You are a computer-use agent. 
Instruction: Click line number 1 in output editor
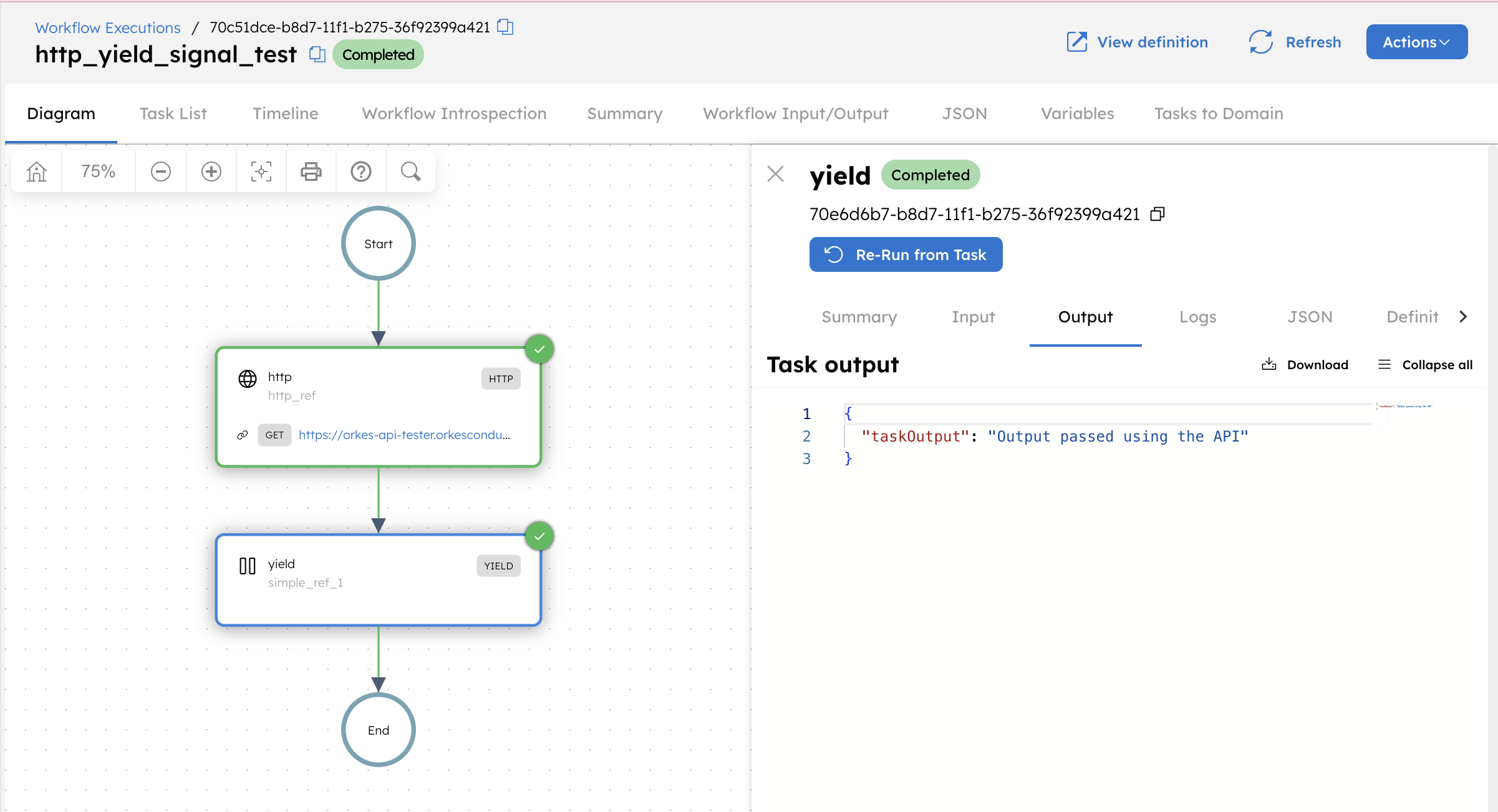tap(806, 414)
